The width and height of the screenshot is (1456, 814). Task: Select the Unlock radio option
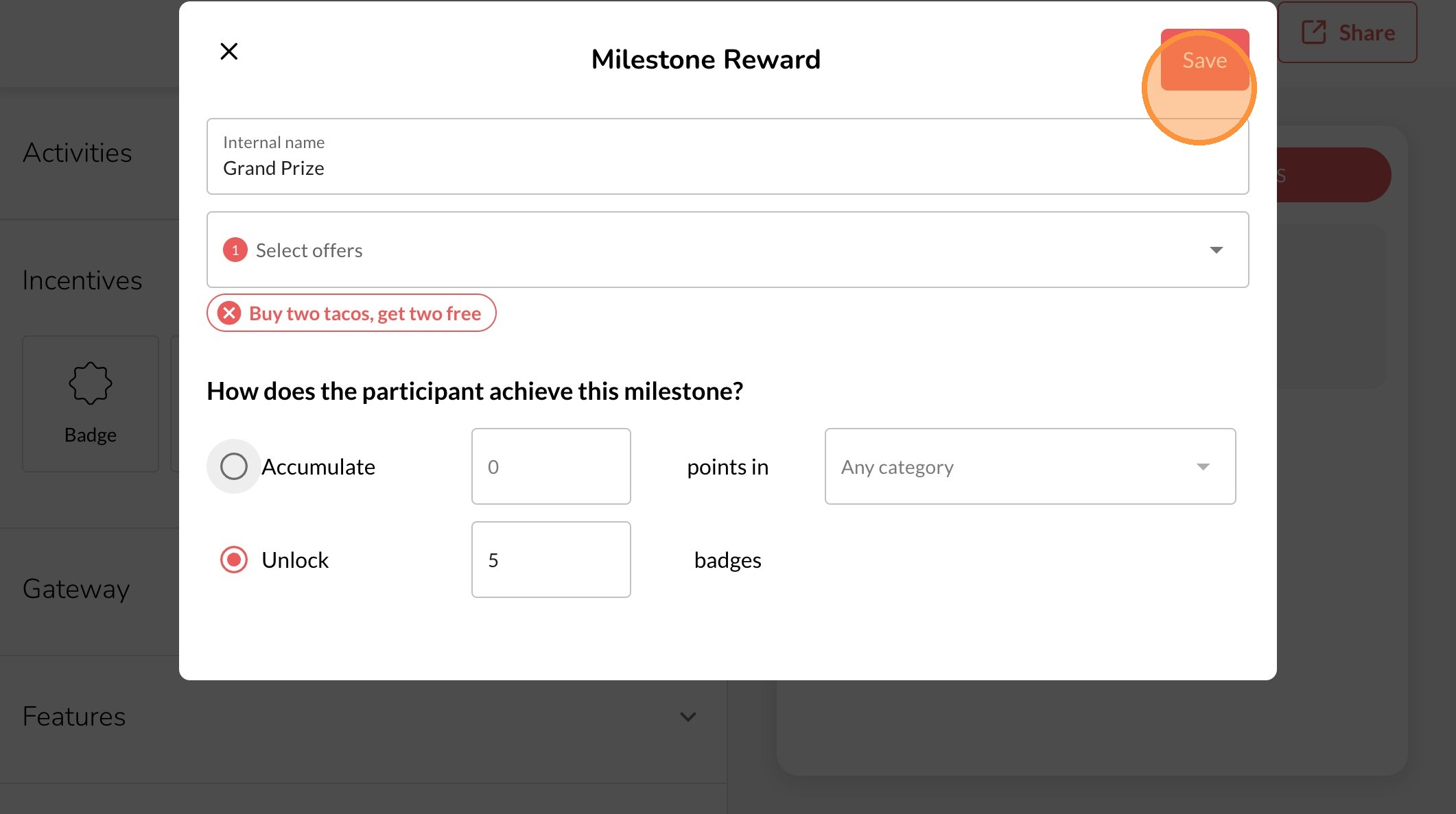coord(234,560)
